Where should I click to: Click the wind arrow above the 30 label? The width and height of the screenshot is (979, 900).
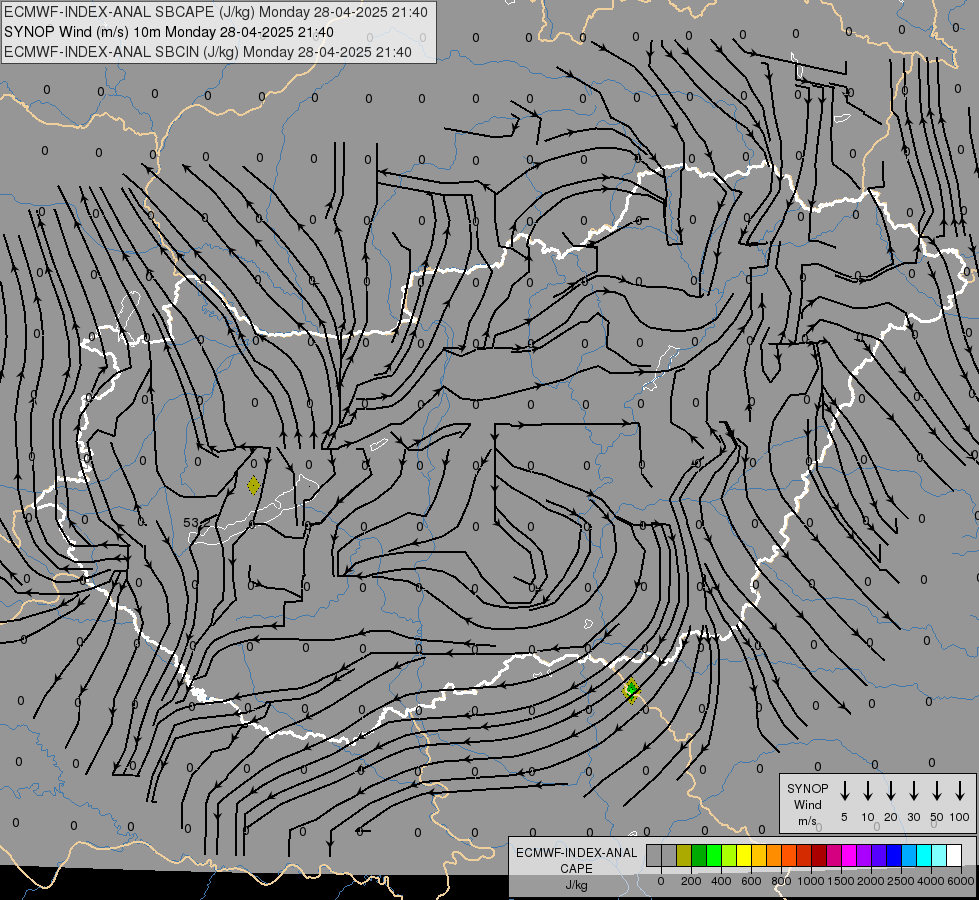pyautogui.click(x=913, y=791)
